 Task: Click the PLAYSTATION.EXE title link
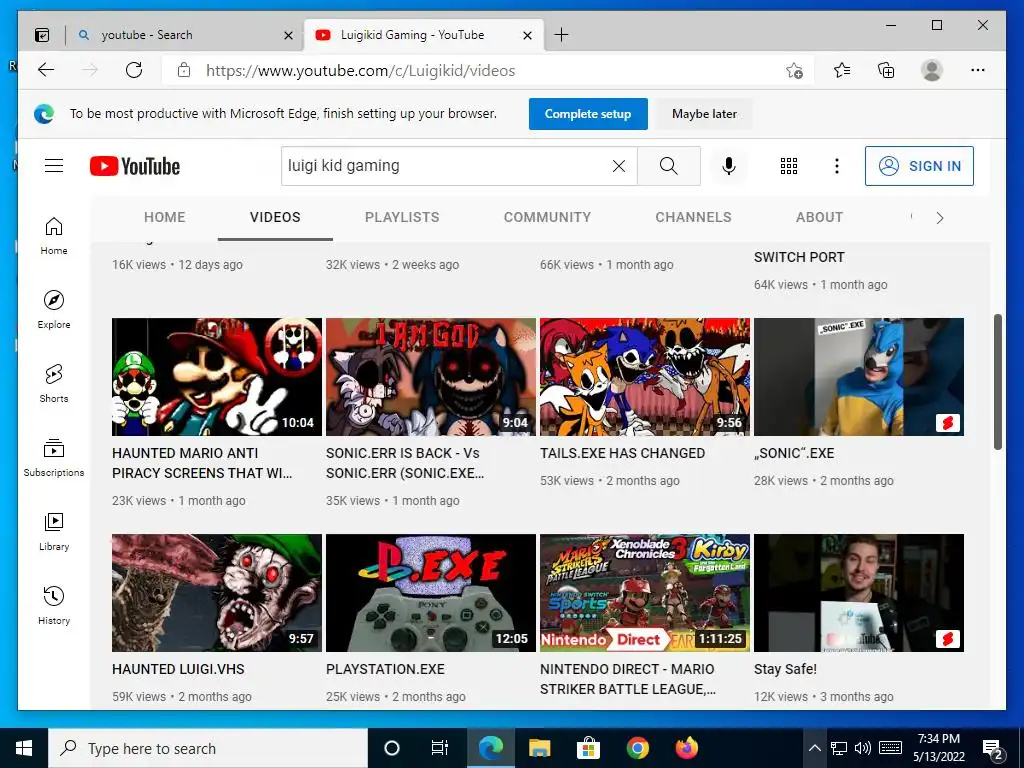point(385,669)
